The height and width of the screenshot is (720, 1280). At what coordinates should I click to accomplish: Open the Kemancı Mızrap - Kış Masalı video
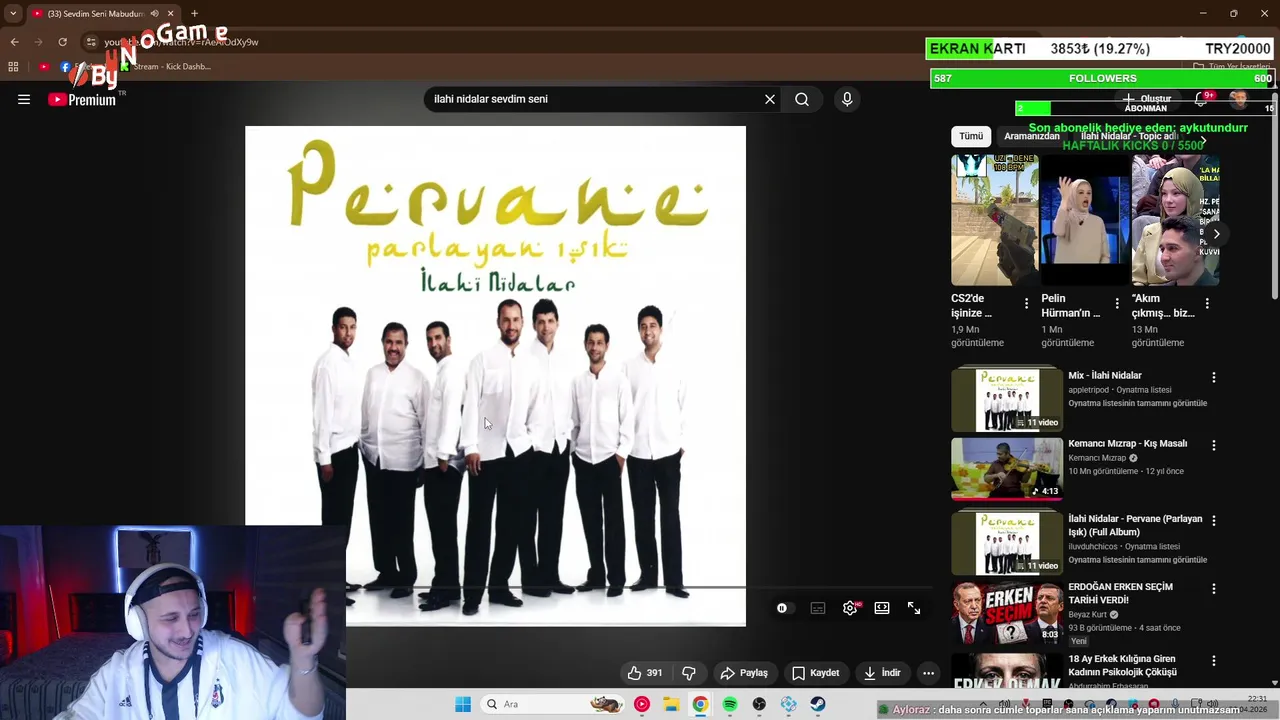tap(1007, 468)
